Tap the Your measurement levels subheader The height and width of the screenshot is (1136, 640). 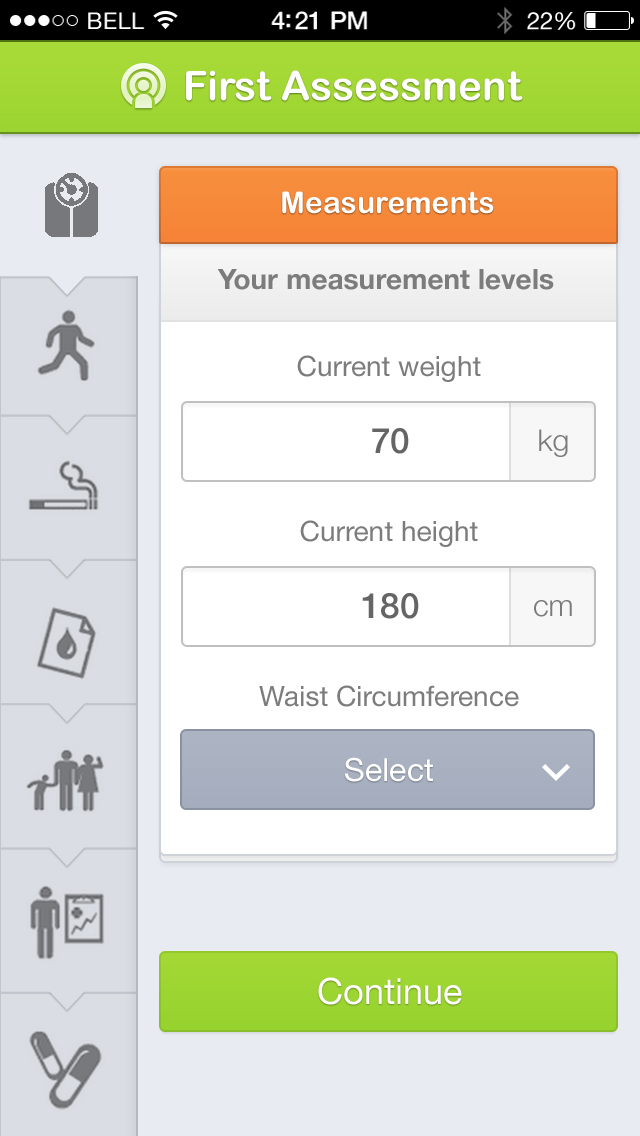point(388,280)
